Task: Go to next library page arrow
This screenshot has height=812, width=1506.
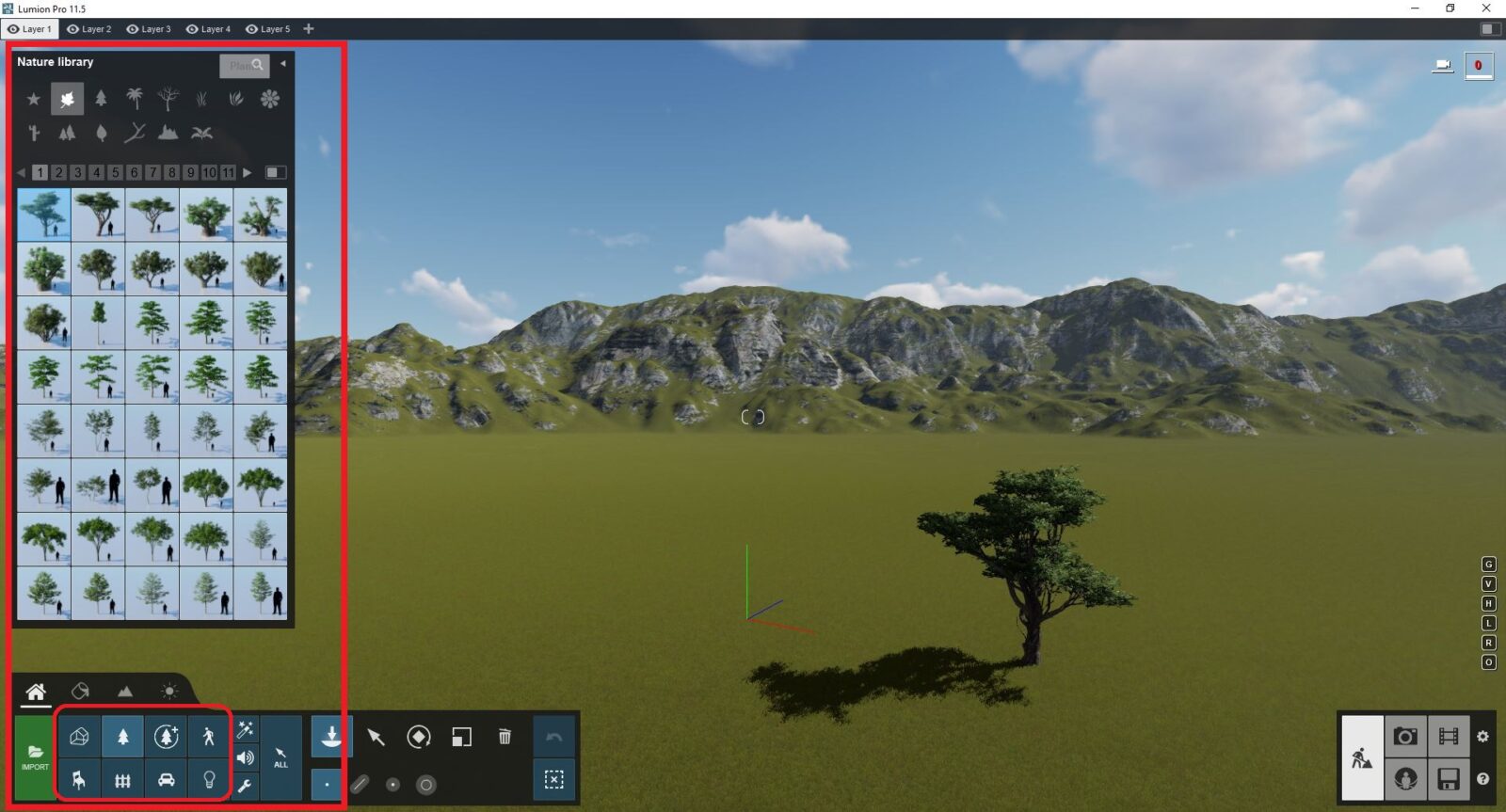Action: pos(248,172)
